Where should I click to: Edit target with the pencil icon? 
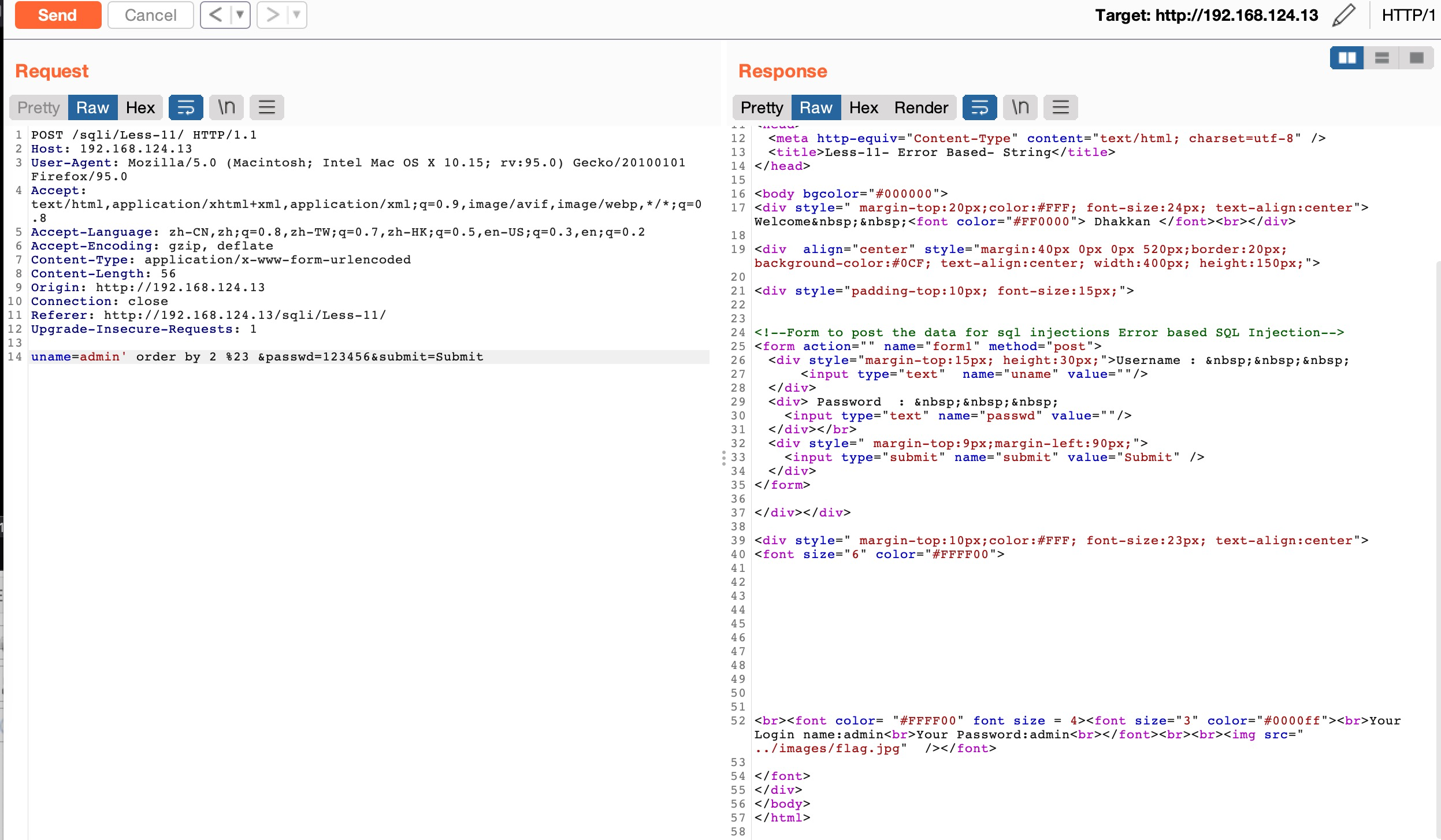[1343, 15]
